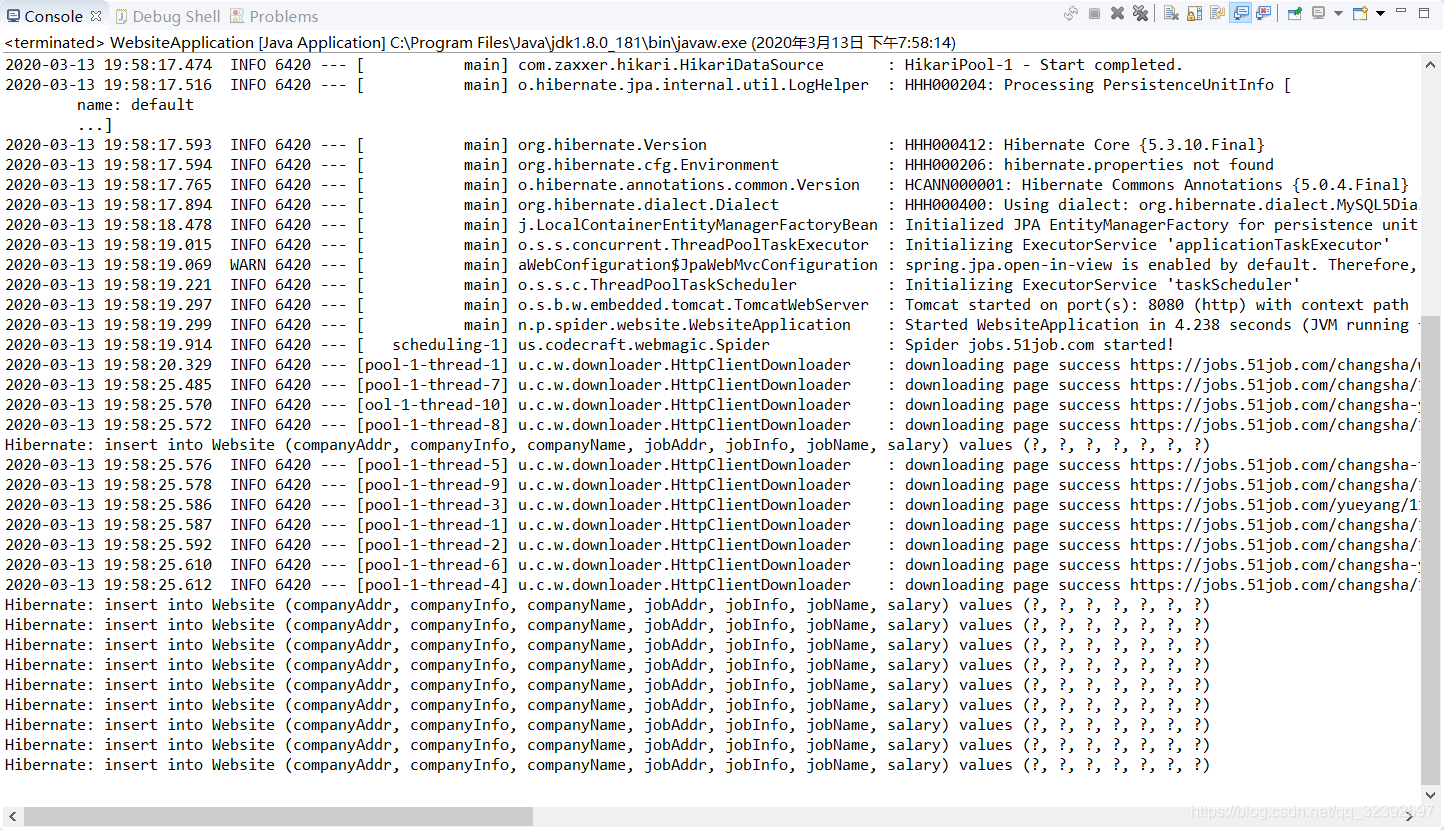Click the '[pool-1-thread-2]' thread label
Image resolution: width=1444 pixels, height=830 pixels.
(x=432, y=544)
